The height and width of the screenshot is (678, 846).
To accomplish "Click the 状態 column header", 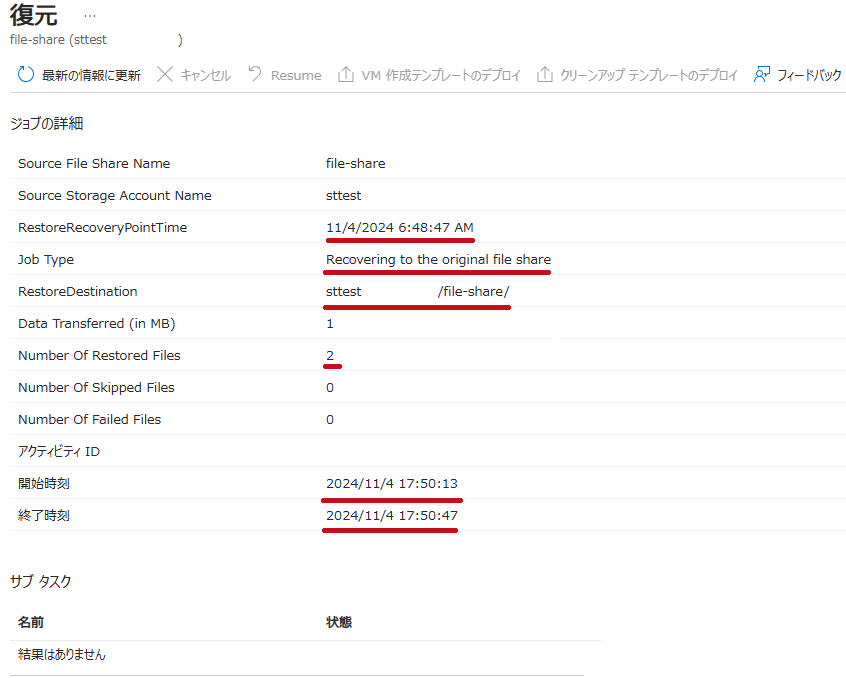I will click(x=339, y=622).
